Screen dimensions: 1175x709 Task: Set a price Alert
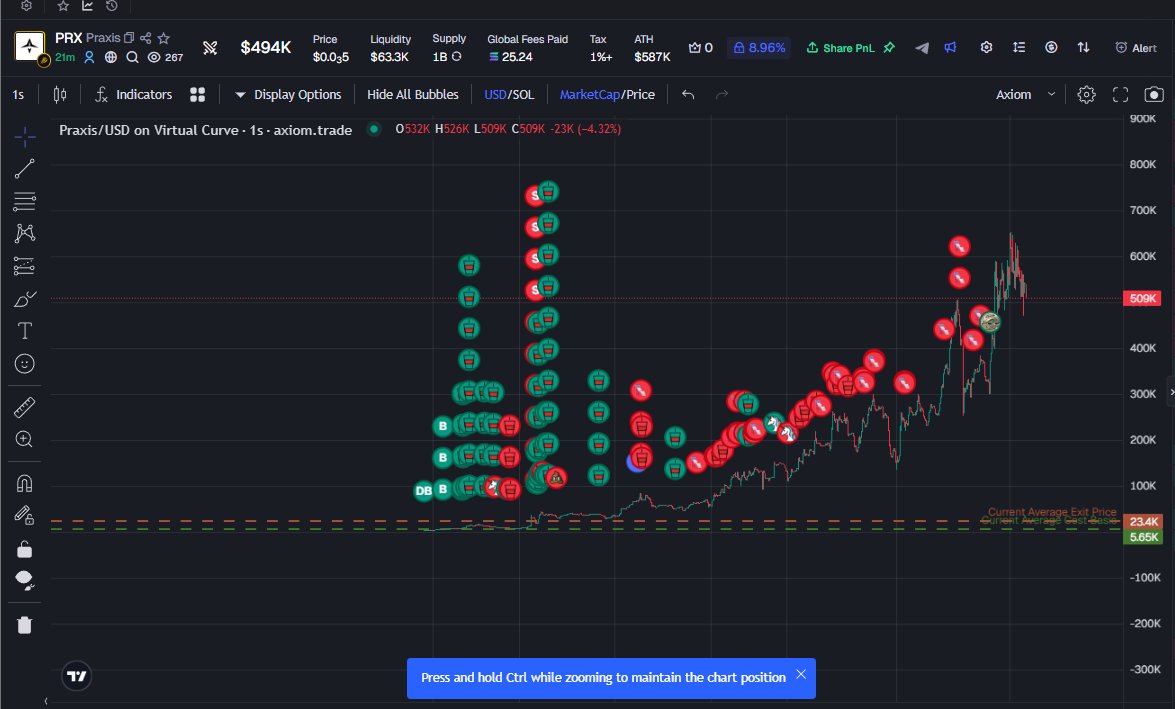(1136, 48)
